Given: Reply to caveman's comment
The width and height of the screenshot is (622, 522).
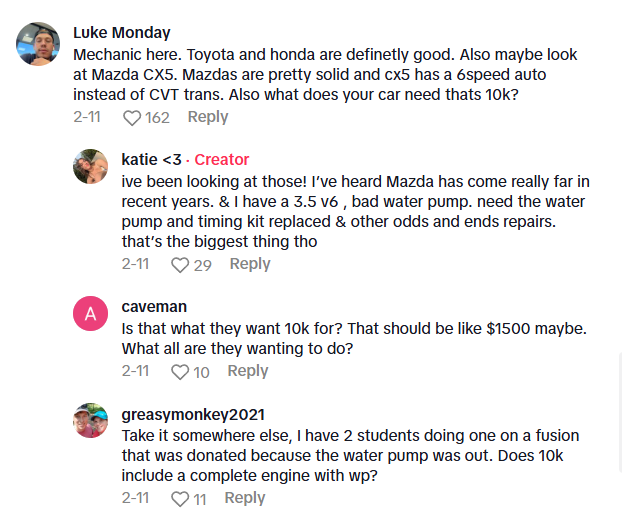Looking at the screenshot, I should pyautogui.click(x=248, y=371).
